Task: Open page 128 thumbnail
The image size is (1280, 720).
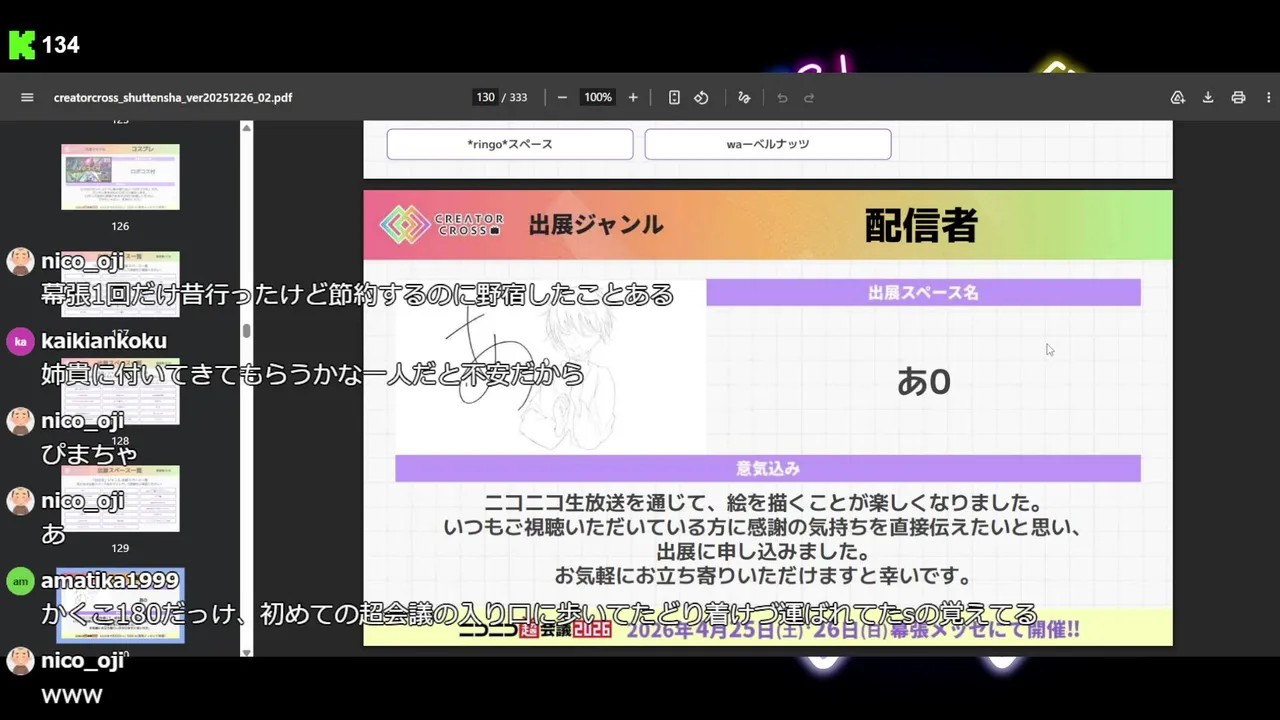Action: (x=120, y=392)
